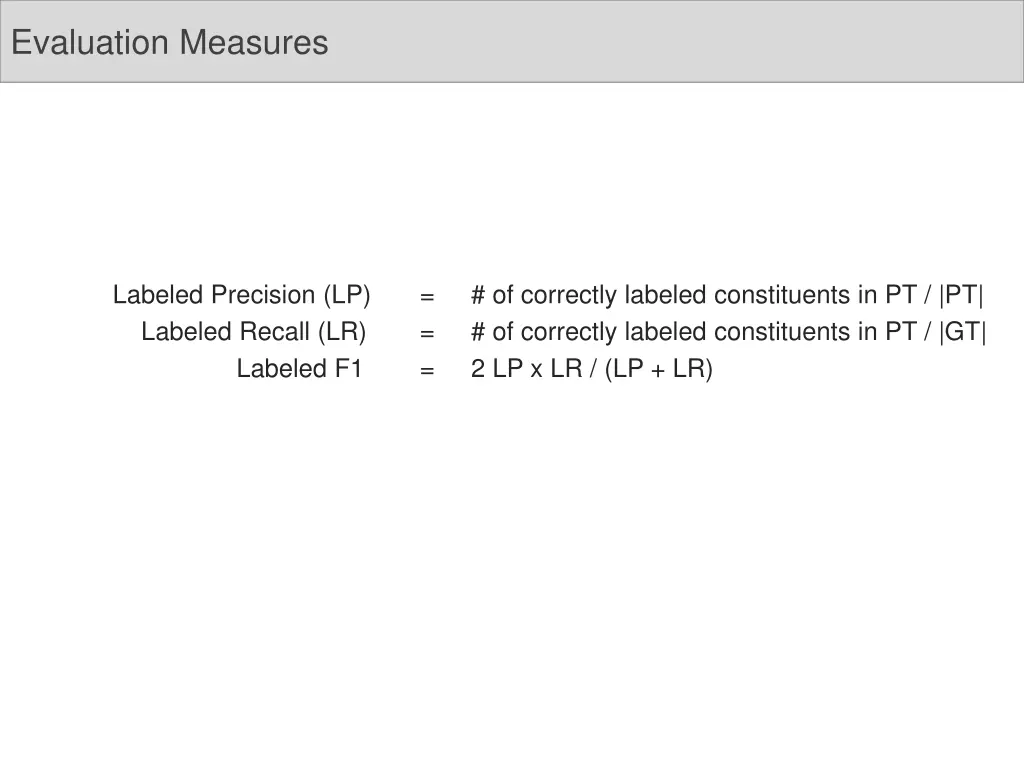Click the "#" symbol starting the recall formula
The height and width of the screenshot is (768, 1024).
pyautogui.click(x=478, y=332)
